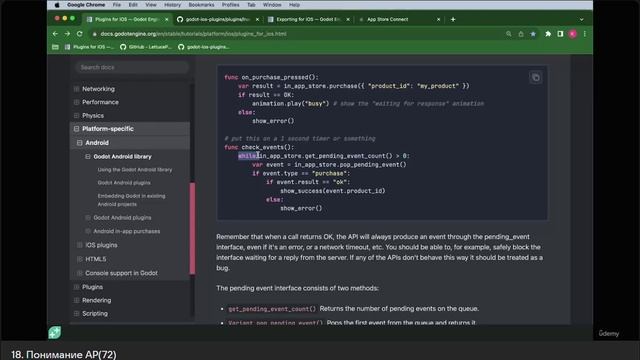The image size is (640, 360).
Task: Click the sidebar pink scrollbar
Action: pos(192,228)
